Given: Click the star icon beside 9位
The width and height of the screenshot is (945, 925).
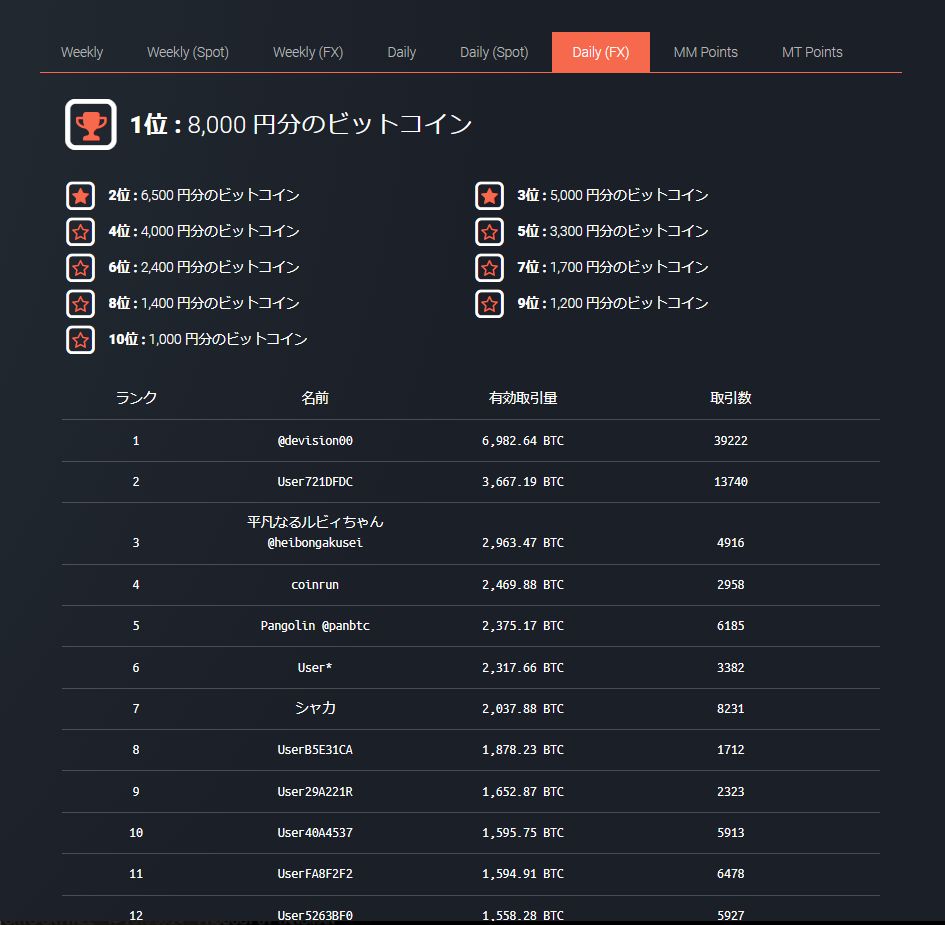Looking at the screenshot, I should pos(489,304).
